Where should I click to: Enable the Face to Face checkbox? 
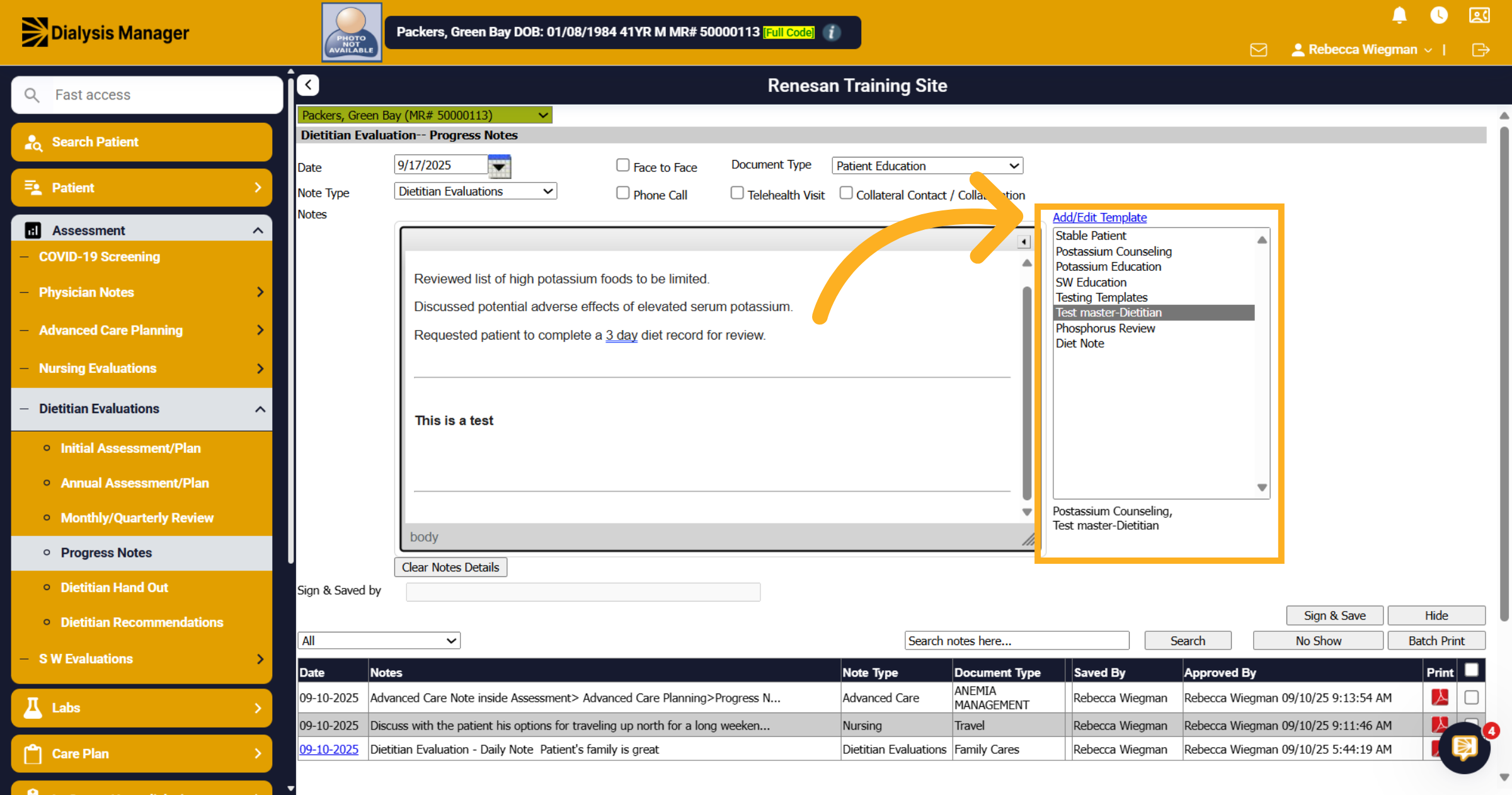tap(622, 165)
